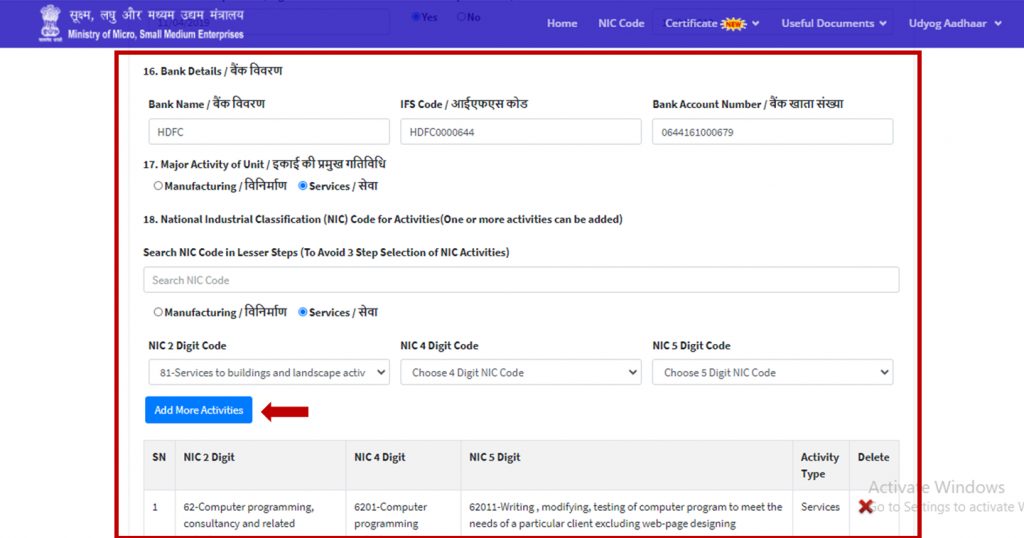The width and height of the screenshot is (1024, 538).
Task: Go to the Home page link
Action: (x=562, y=23)
